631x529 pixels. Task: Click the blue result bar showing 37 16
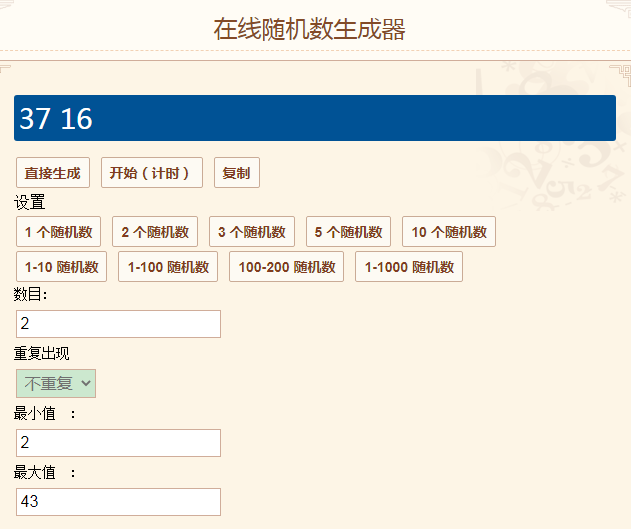pyautogui.click(x=314, y=119)
